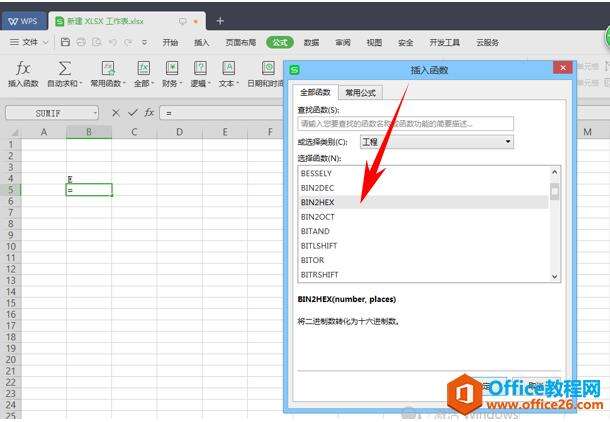The width and height of the screenshot is (610, 422).
Task: Switch to the 常用公式 tab
Action: 361,92
